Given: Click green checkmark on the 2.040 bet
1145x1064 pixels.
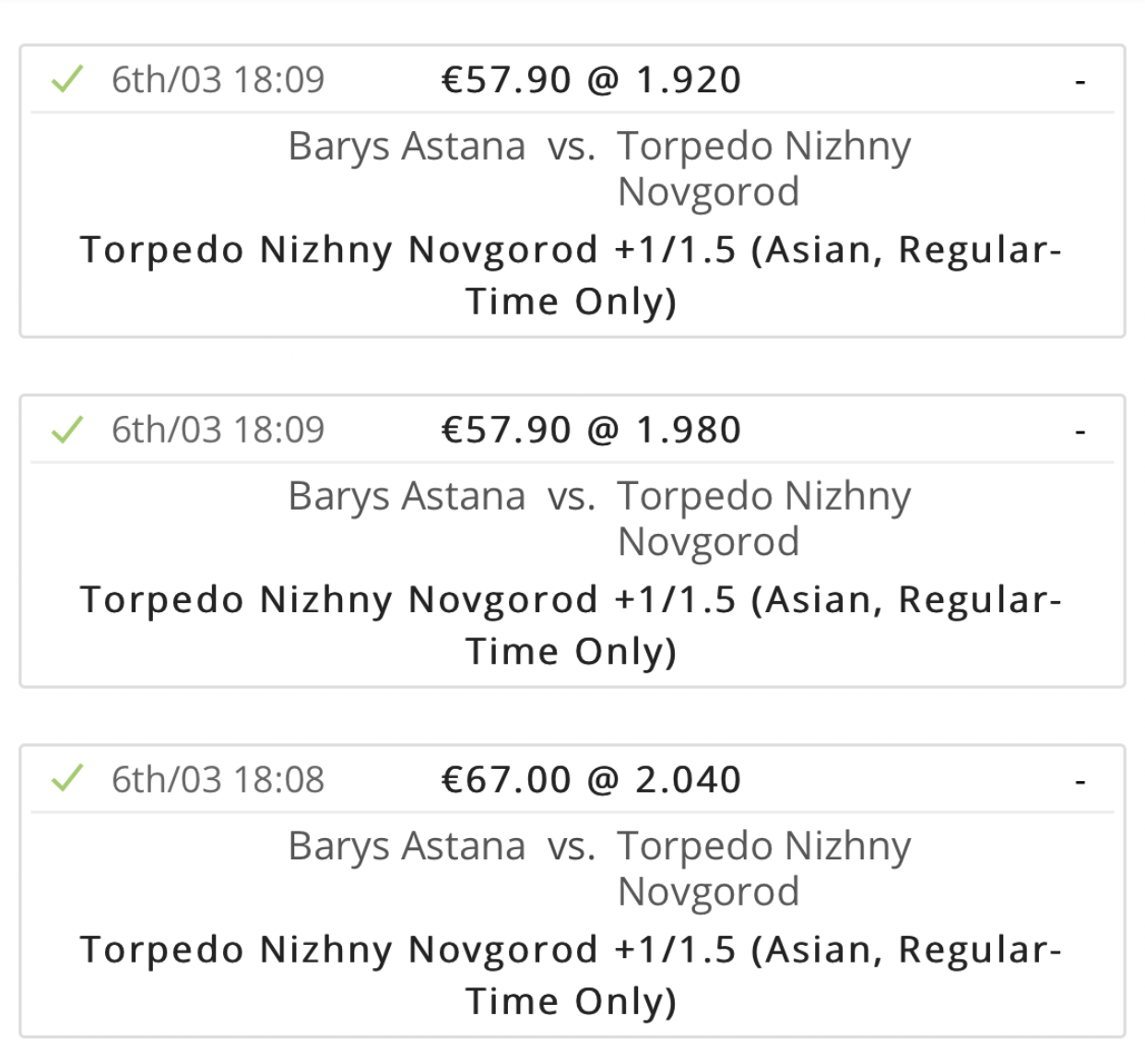Looking at the screenshot, I should [67, 779].
